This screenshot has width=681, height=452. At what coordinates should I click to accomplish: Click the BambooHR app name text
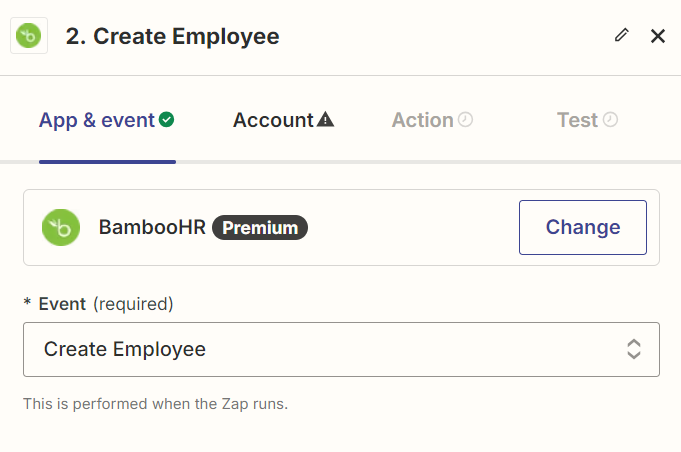tap(152, 227)
